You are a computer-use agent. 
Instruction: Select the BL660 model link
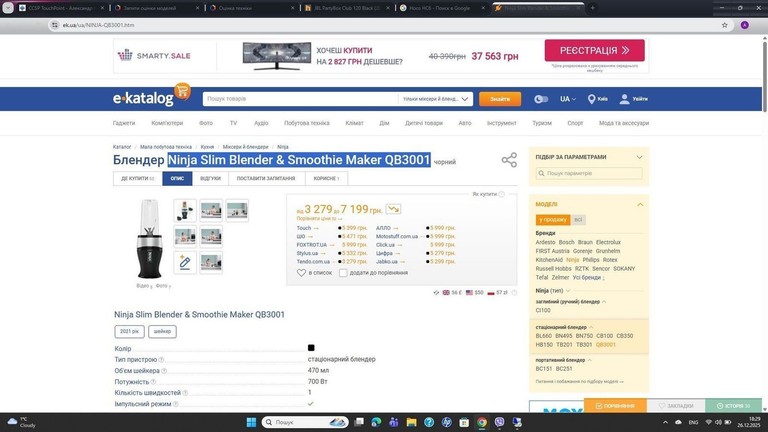click(543, 336)
